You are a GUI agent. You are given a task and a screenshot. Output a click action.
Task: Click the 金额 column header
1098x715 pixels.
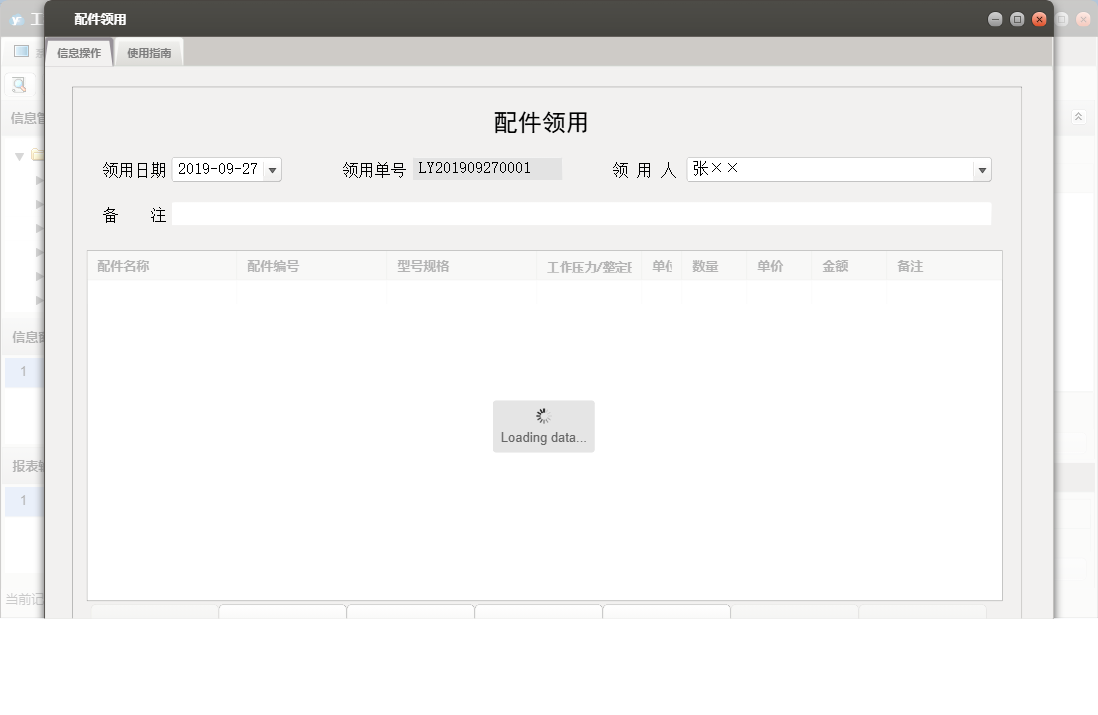point(836,265)
